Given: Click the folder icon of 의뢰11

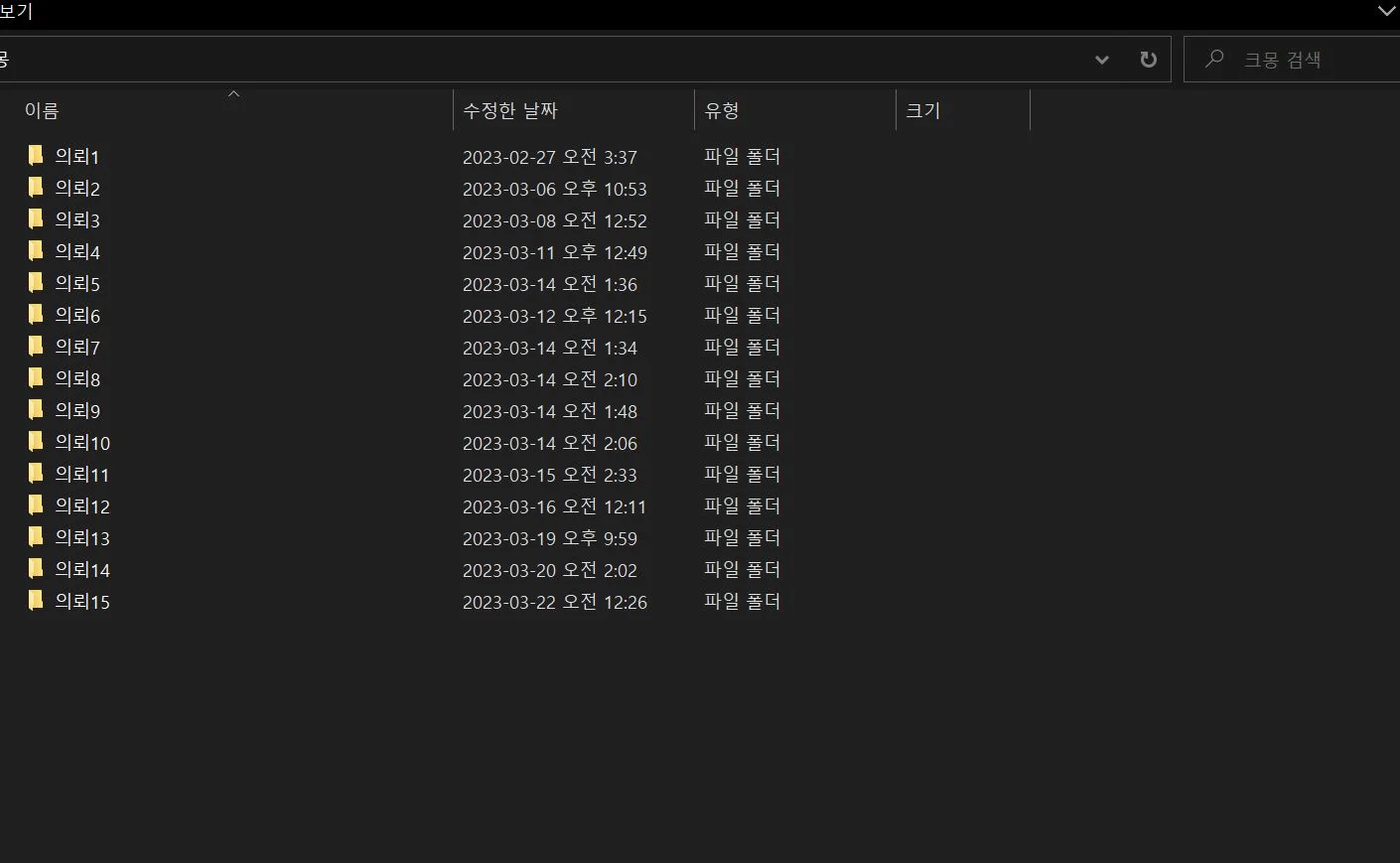Looking at the screenshot, I should (36, 473).
